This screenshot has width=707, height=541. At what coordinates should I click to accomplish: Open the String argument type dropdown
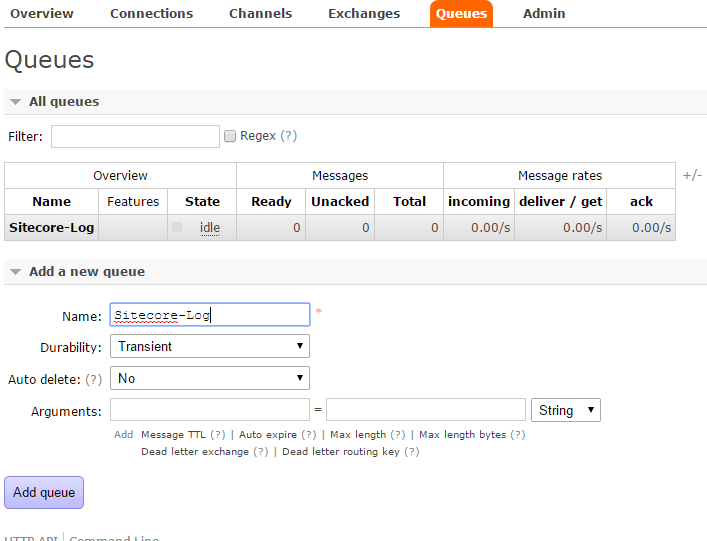[x=566, y=410]
